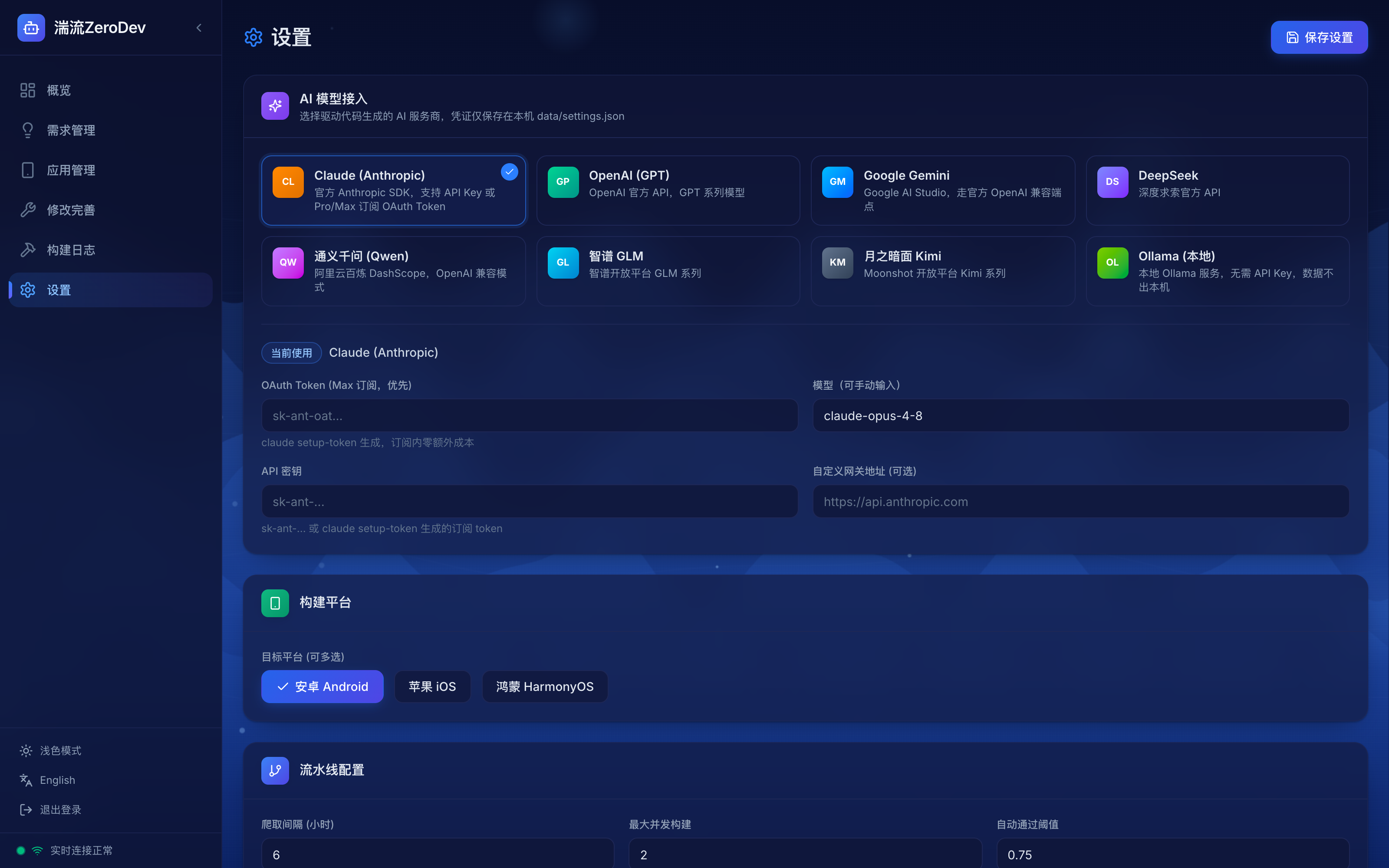Select the Claude (Anthropic) provider card
The image size is (1389, 868).
[x=393, y=191]
